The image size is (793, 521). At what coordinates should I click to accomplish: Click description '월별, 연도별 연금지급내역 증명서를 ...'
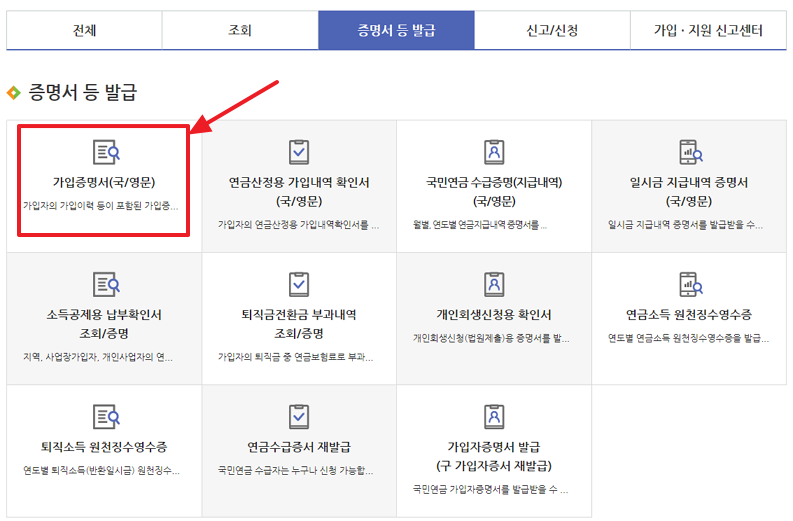click(x=480, y=225)
